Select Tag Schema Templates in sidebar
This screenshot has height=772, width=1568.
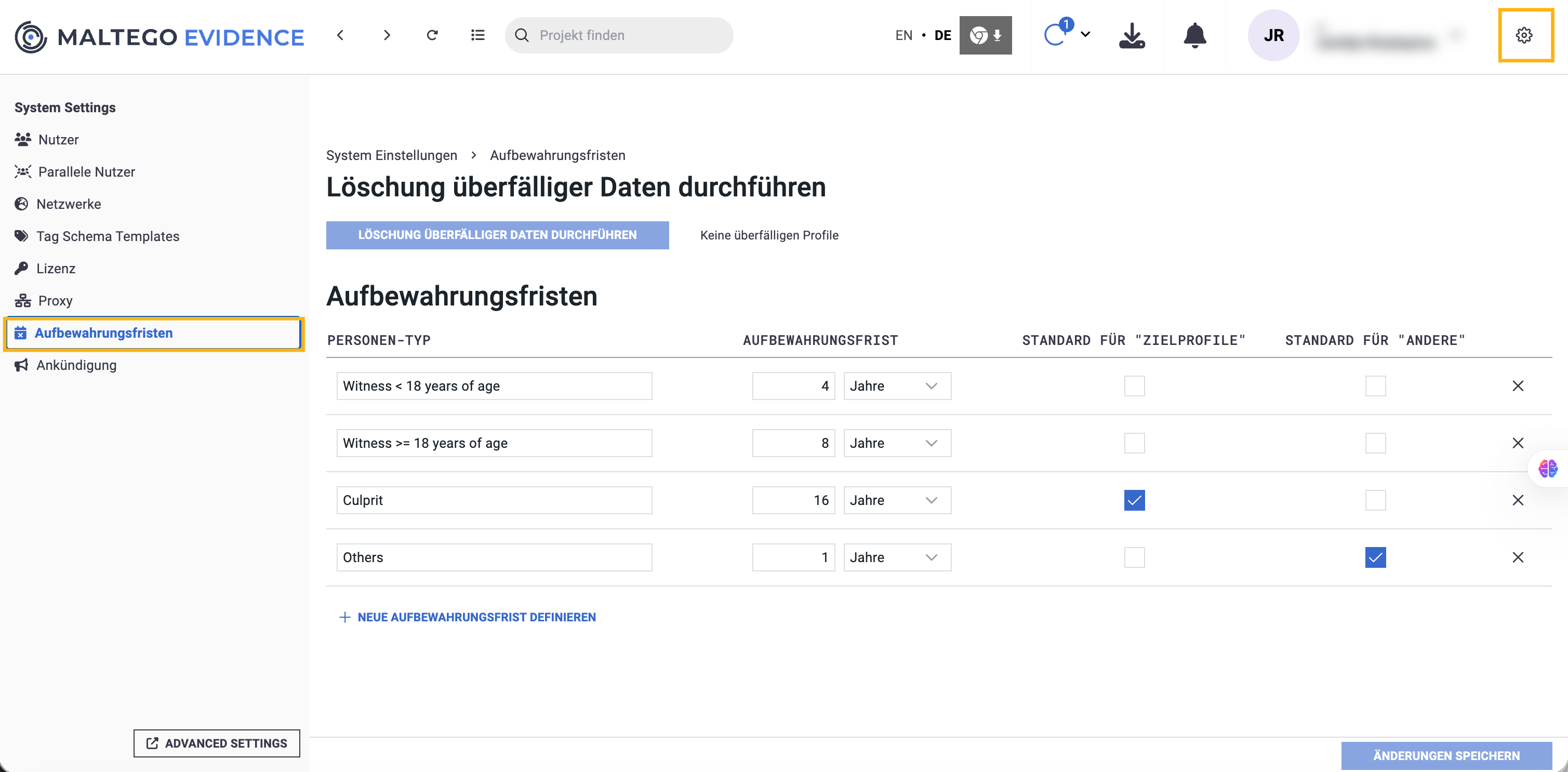(x=107, y=236)
